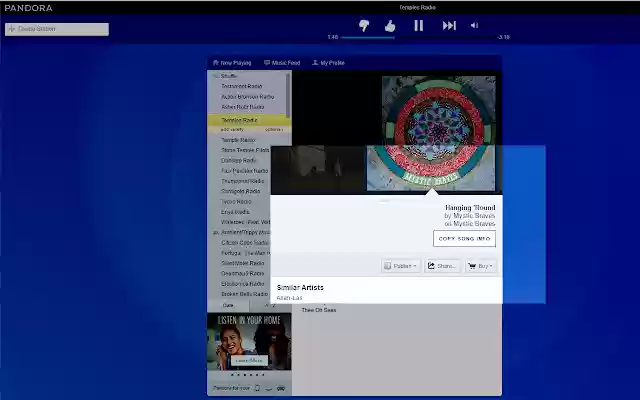The height and width of the screenshot is (400, 640).
Task: Sort stations by Date
Action: click(x=228, y=305)
